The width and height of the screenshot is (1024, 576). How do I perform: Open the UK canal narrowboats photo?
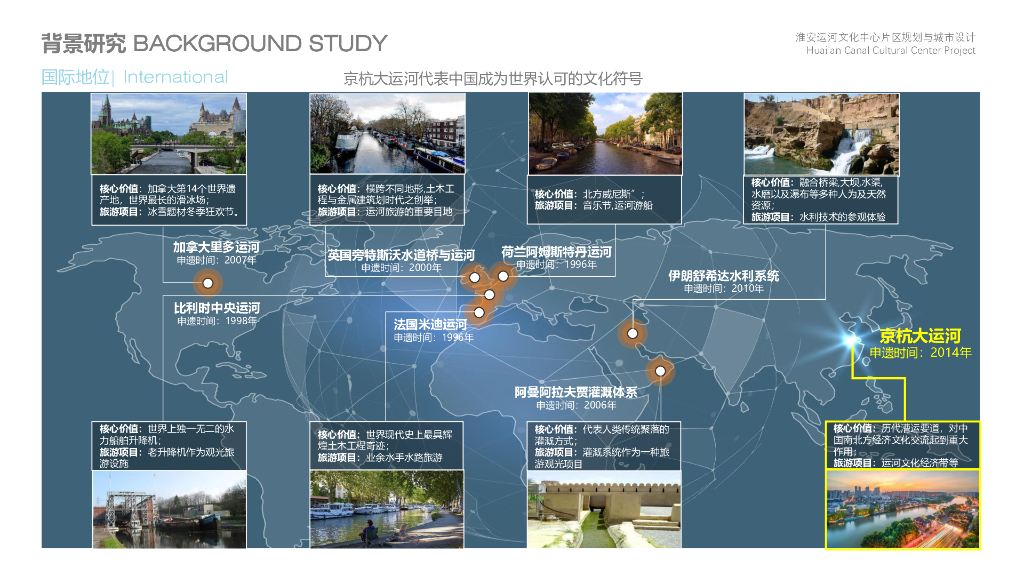[387, 133]
